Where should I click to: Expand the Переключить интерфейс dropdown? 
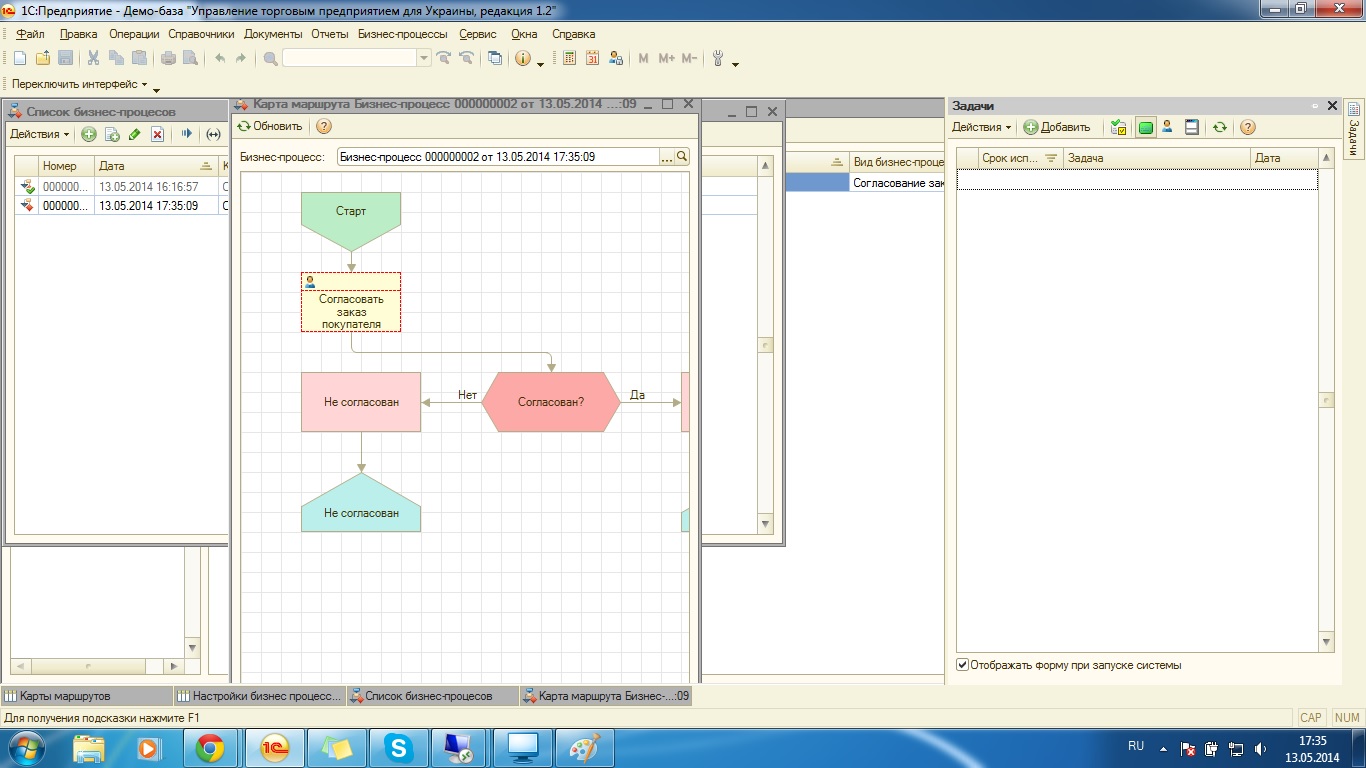[x=80, y=85]
